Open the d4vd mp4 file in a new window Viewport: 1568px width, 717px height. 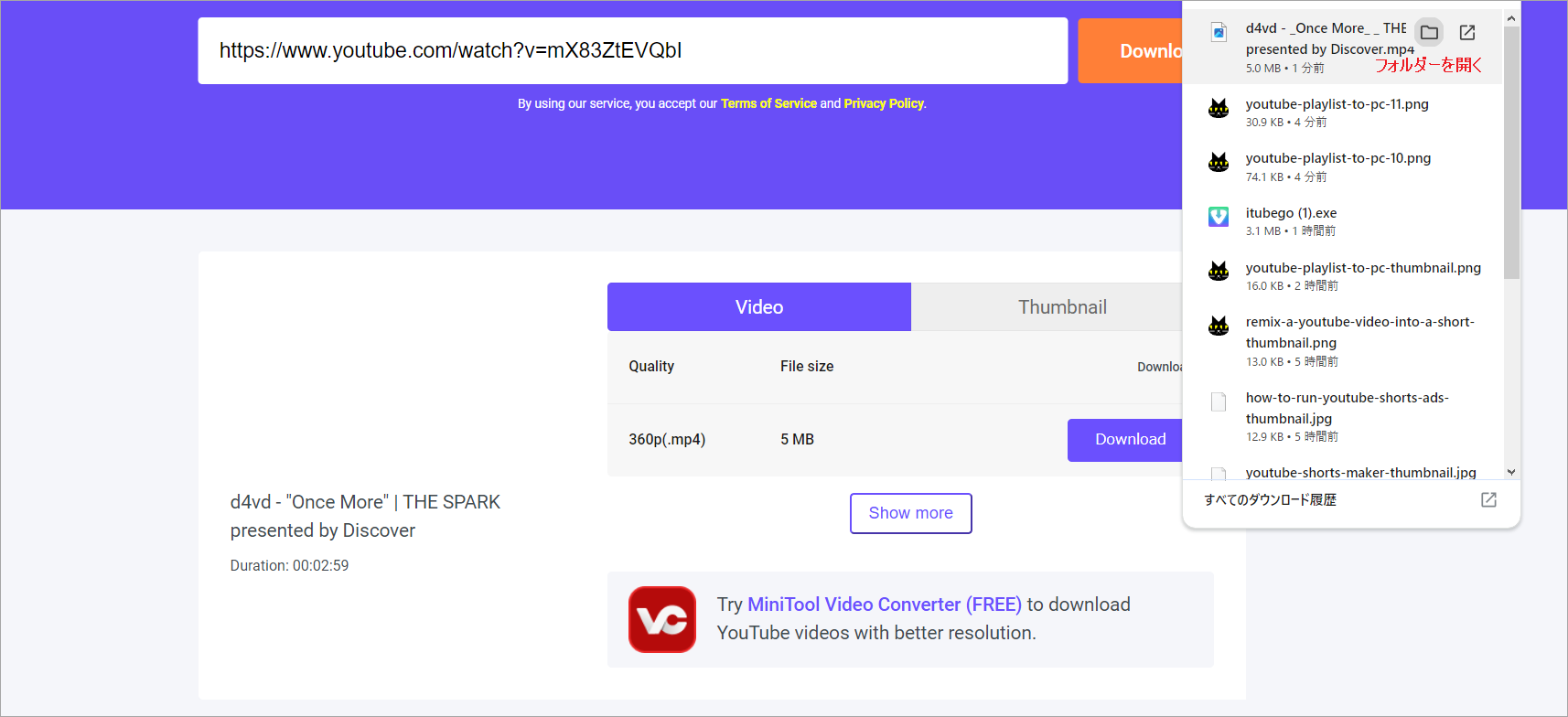tap(1467, 33)
